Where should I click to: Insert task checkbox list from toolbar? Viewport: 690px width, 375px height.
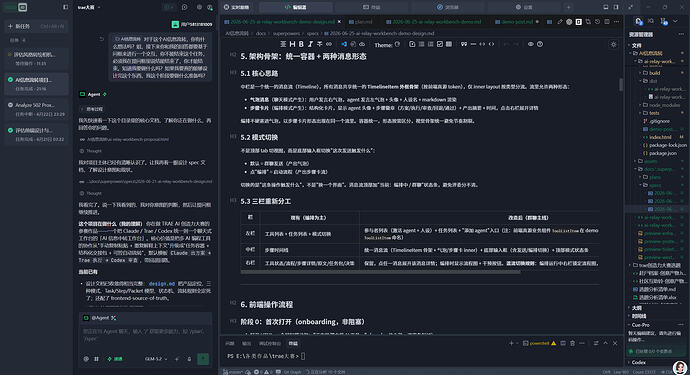click(440, 44)
